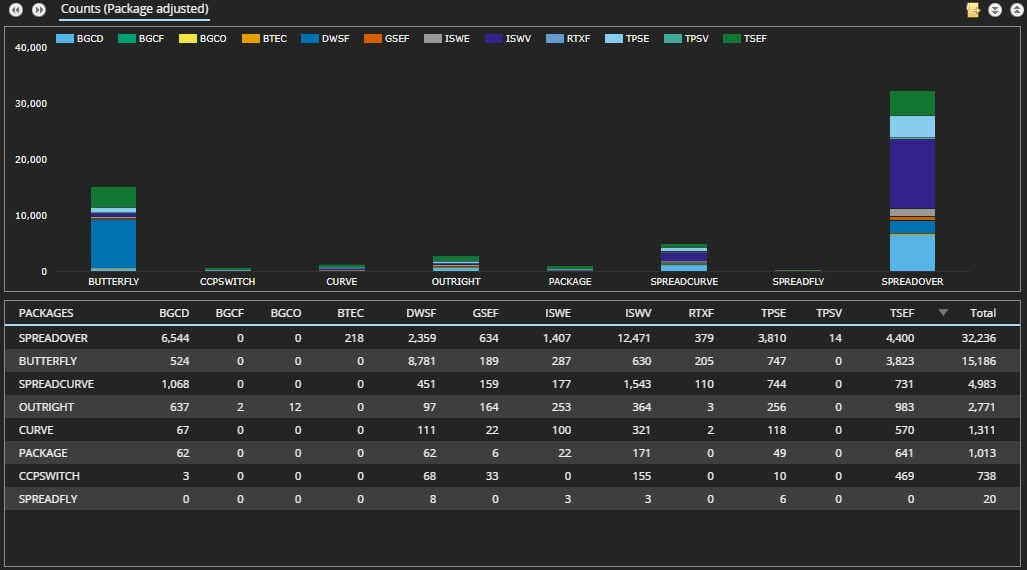
Task: Click the CCPSWITCH axis label in chart
Action: (x=227, y=282)
